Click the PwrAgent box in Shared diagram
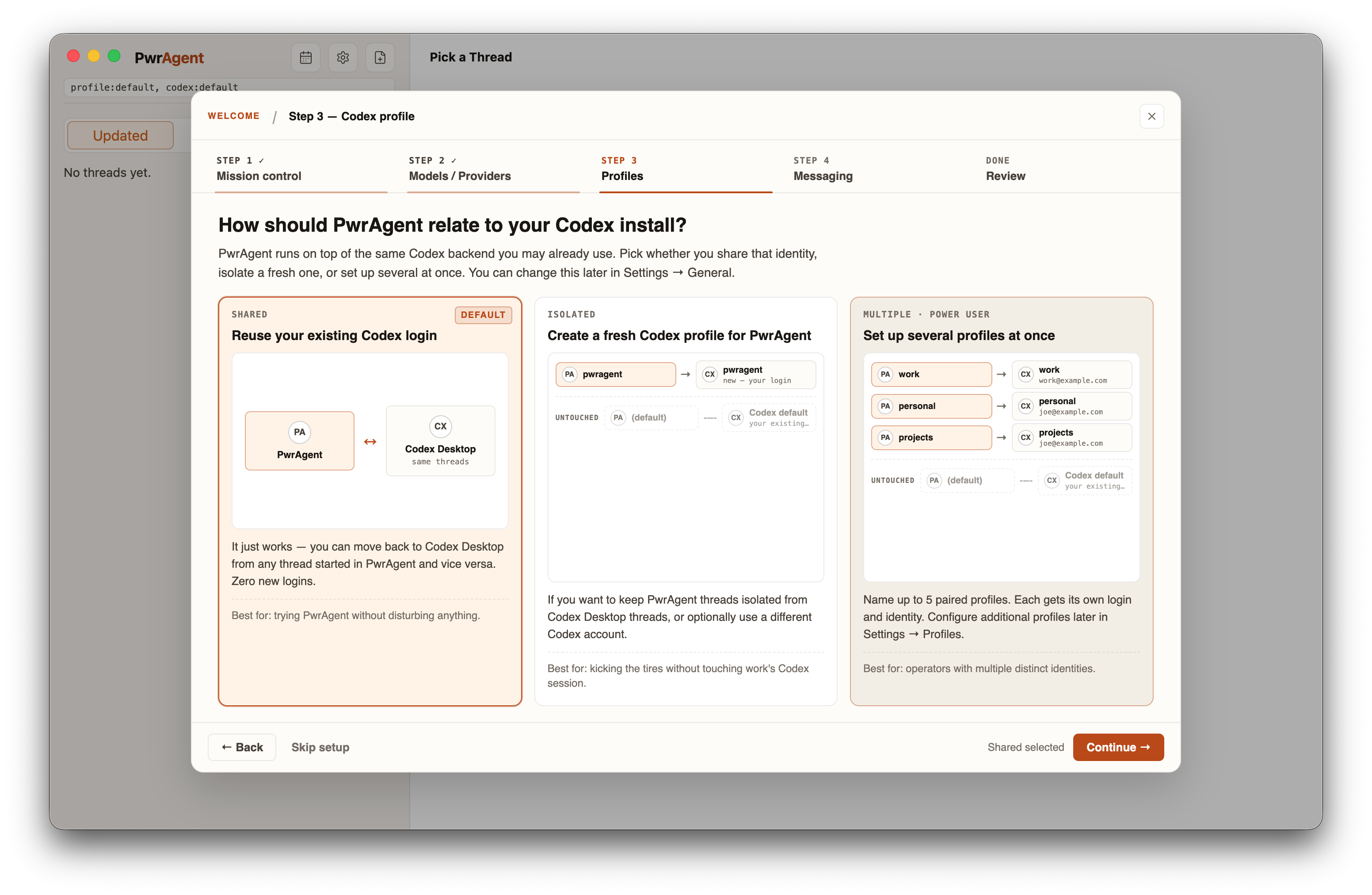This screenshot has height=895, width=1372. click(299, 441)
